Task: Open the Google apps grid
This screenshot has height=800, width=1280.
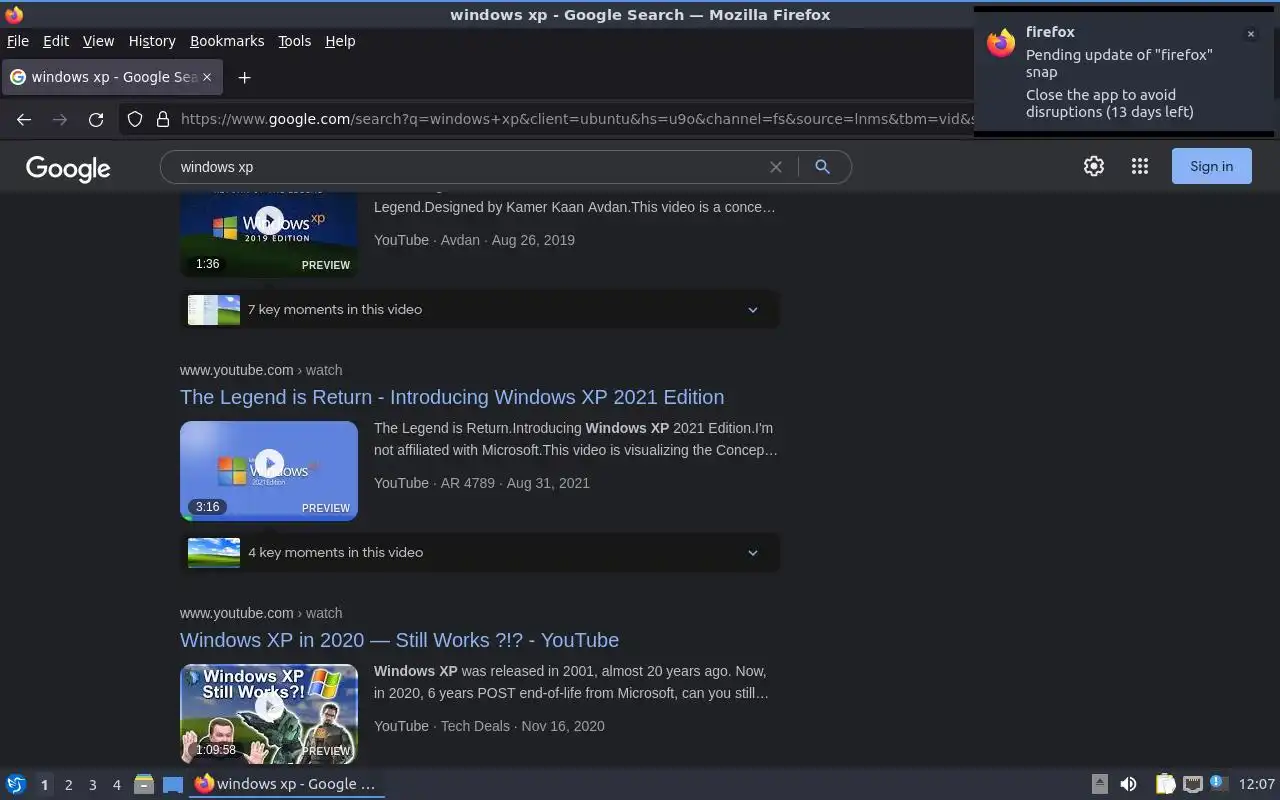Action: [x=1140, y=167]
